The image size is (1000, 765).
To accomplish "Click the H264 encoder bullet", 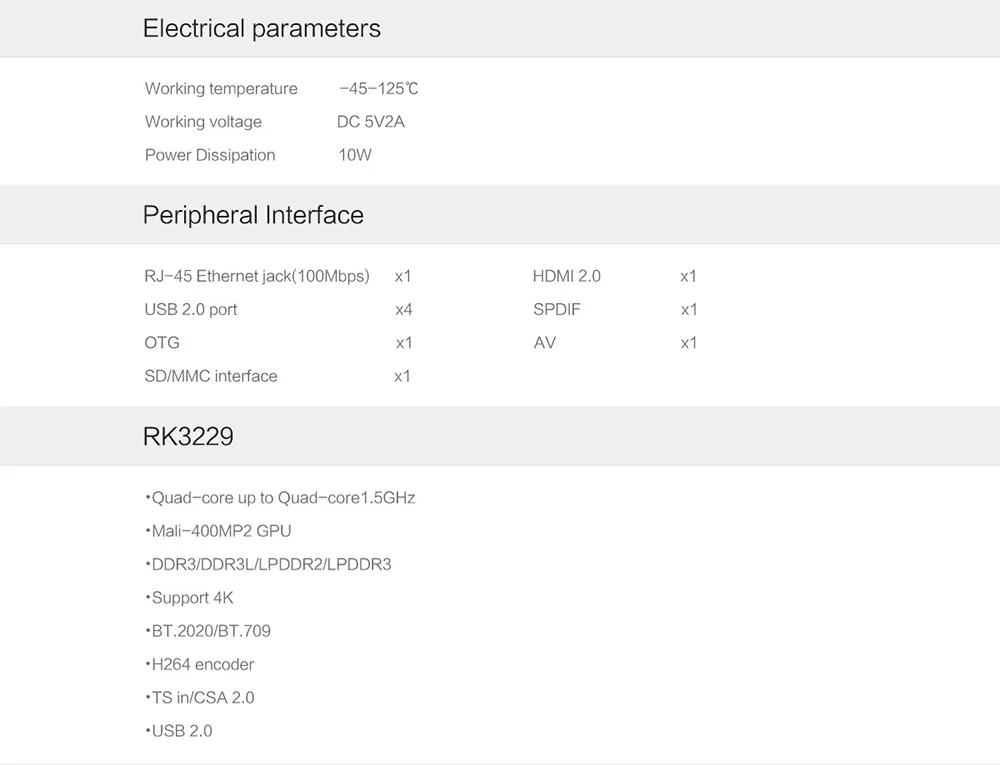I will click(x=200, y=664).
